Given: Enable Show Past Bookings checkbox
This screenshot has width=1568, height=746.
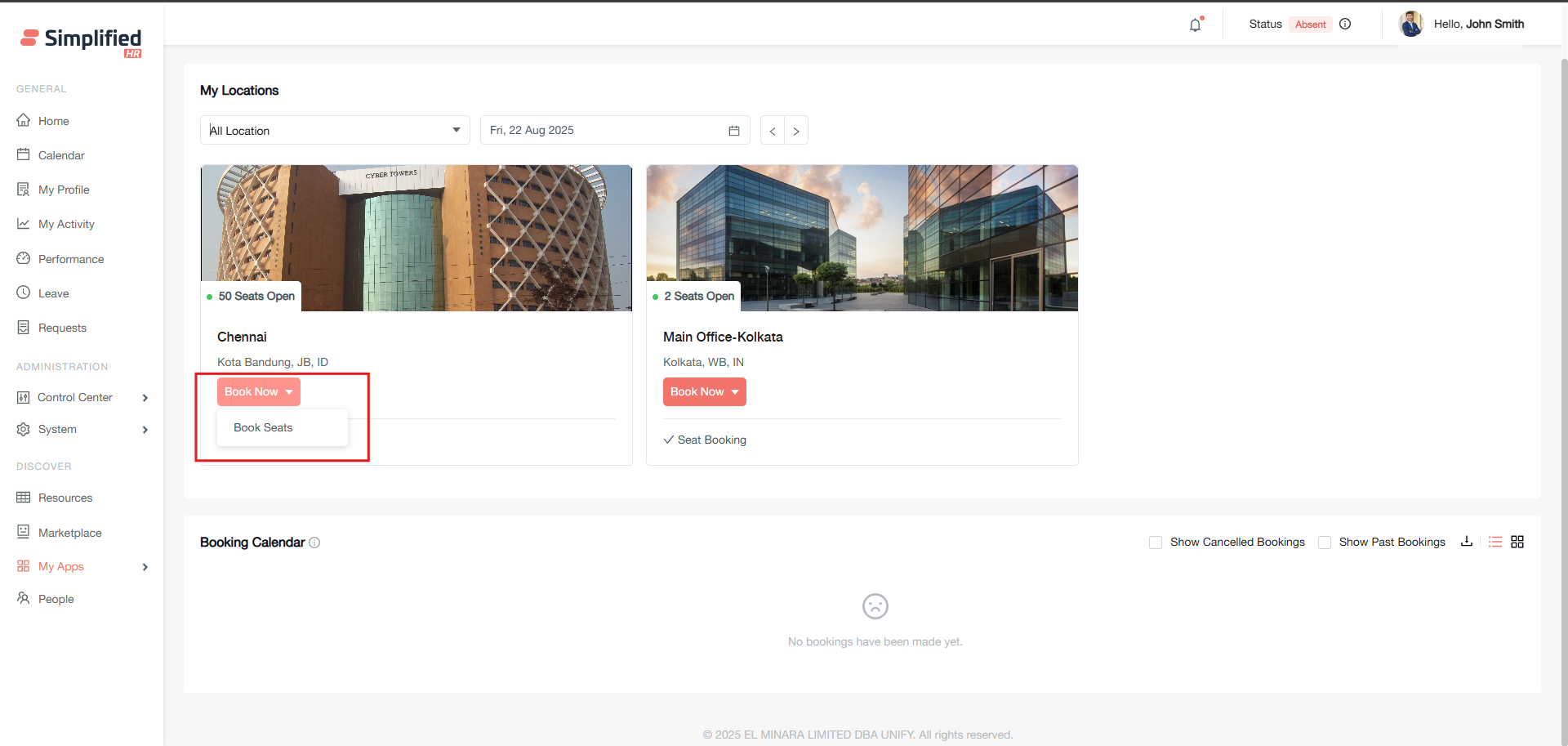Looking at the screenshot, I should click(x=1325, y=543).
